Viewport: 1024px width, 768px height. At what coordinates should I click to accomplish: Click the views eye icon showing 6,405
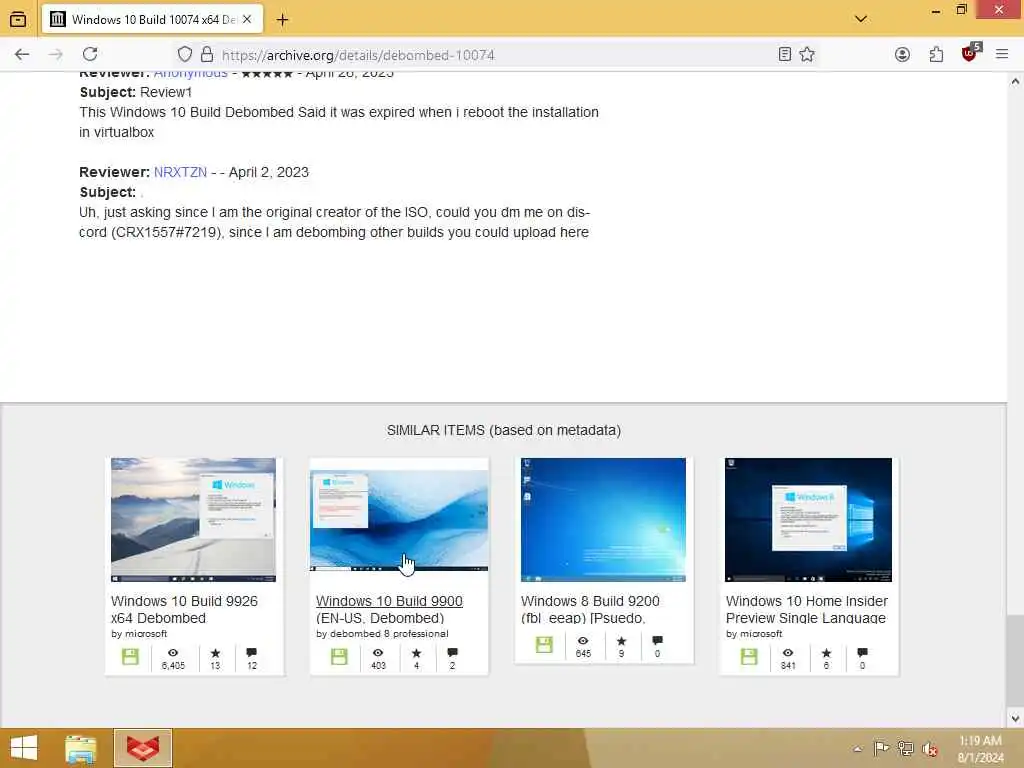[173, 653]
